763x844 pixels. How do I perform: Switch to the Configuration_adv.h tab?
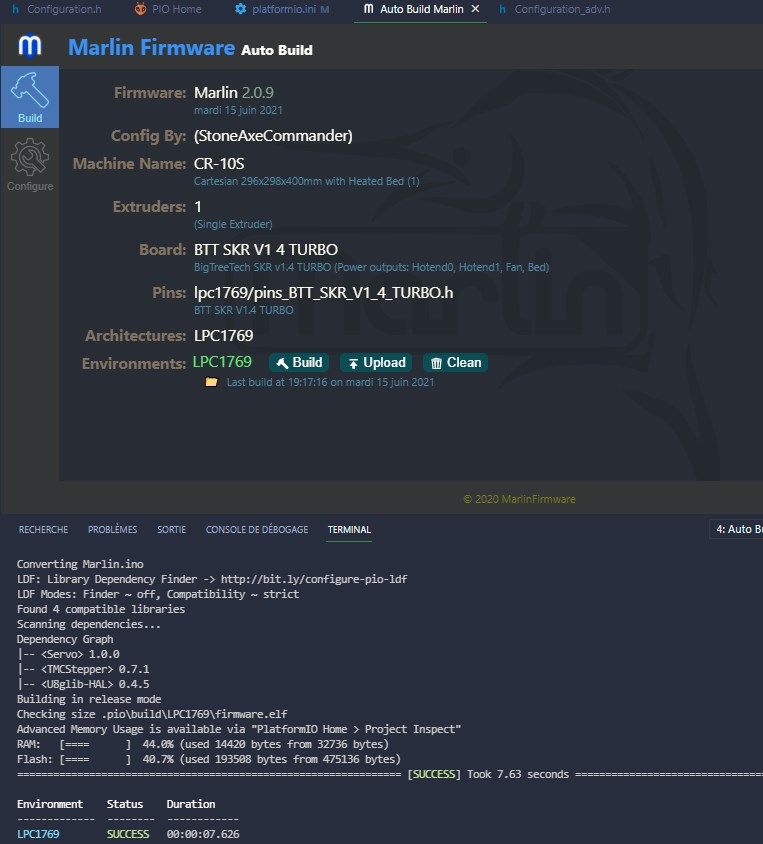pos(555,9)
